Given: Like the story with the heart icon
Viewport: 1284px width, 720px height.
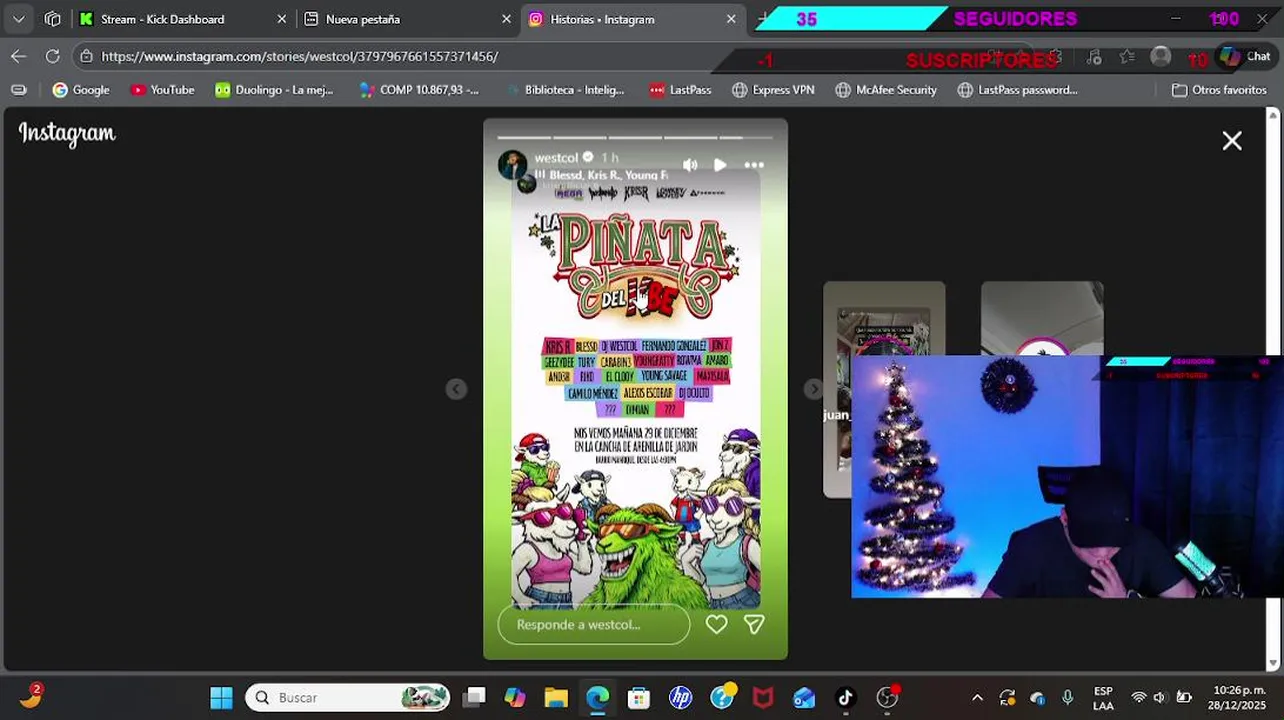Looking at the screenshot, I should pos(716,625).
